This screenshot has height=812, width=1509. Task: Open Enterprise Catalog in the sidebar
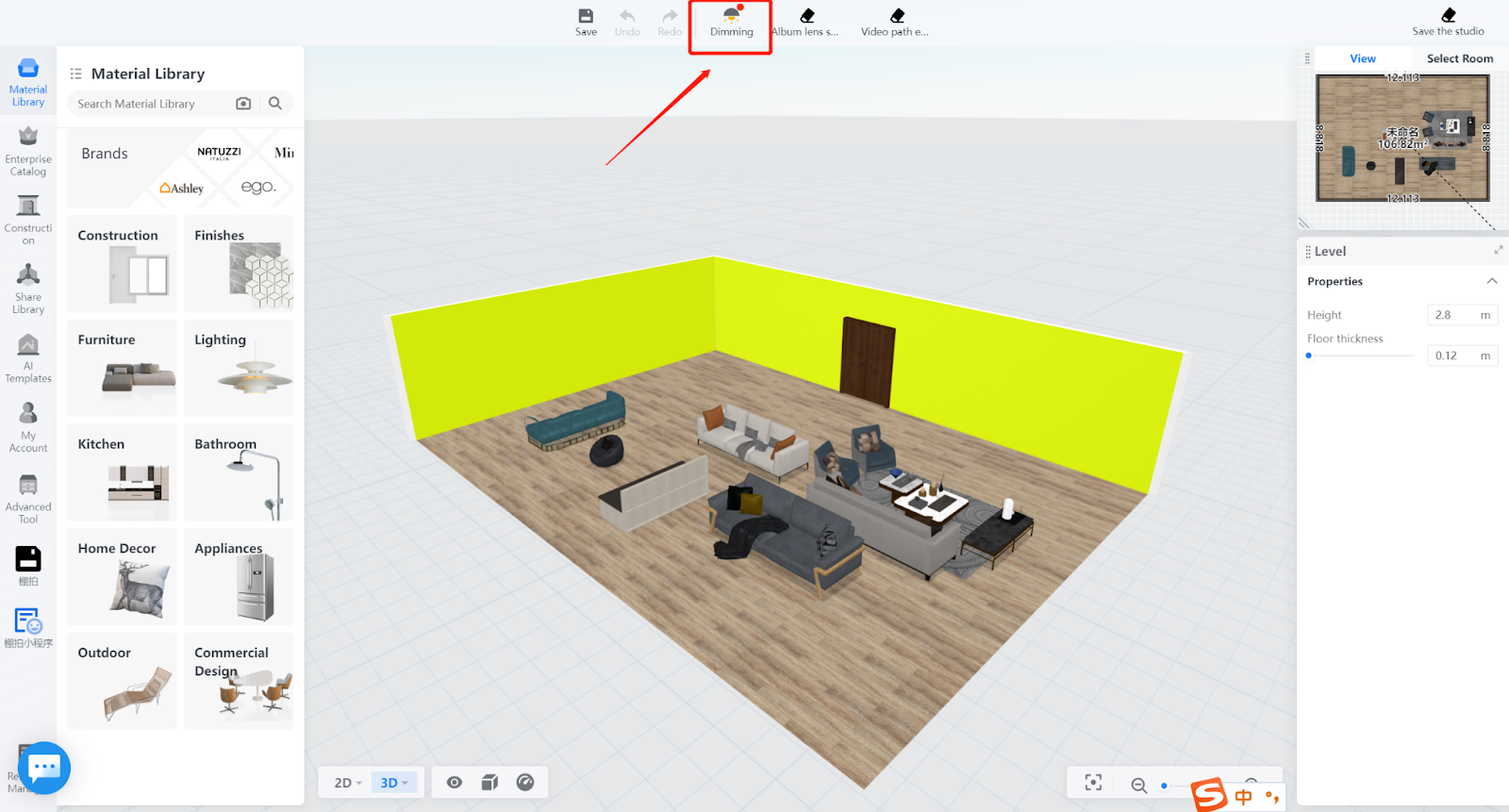(x=28, y=152)
